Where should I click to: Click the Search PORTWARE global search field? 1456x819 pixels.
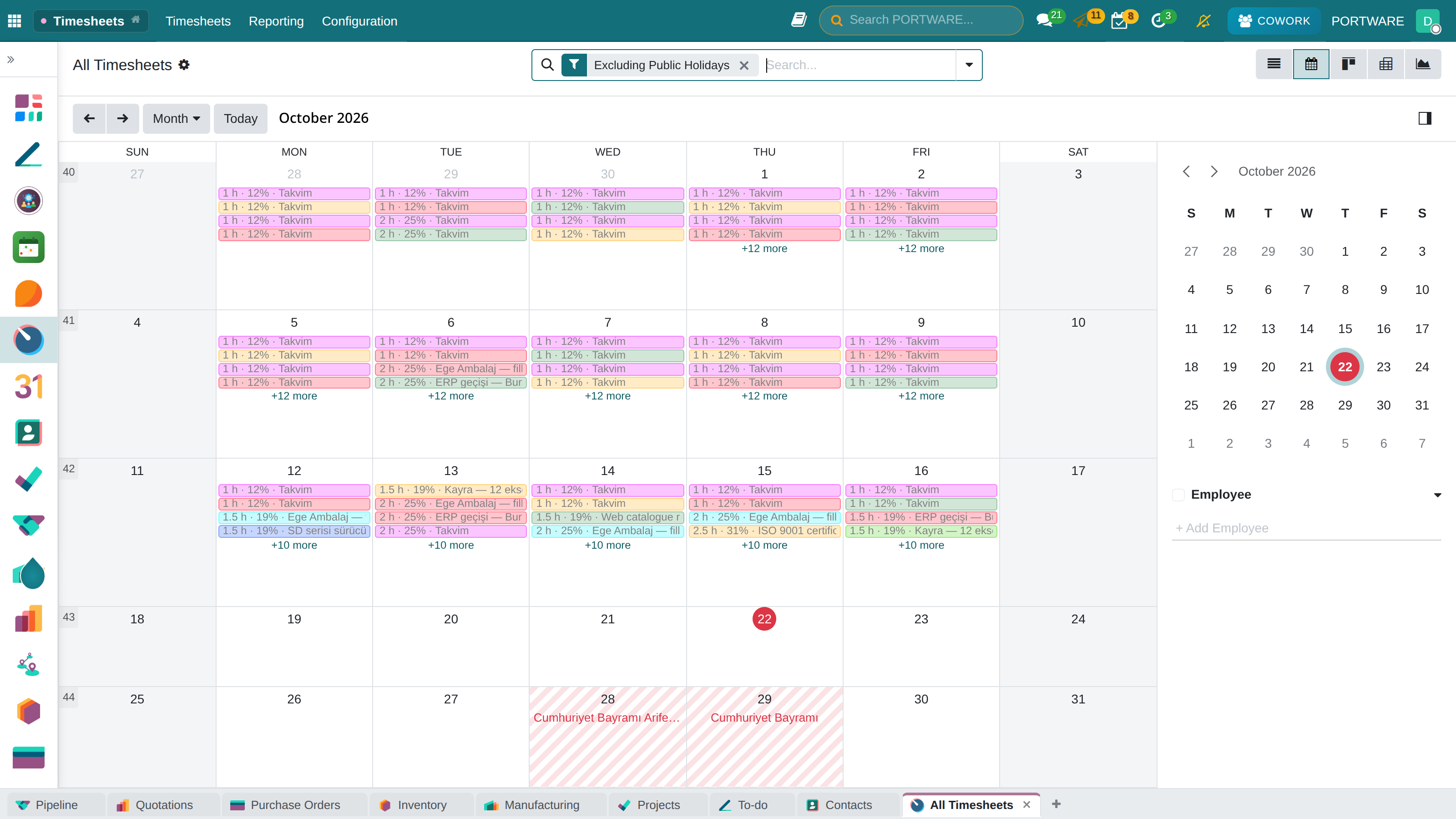pyautogui.click(x=921, y=20)
